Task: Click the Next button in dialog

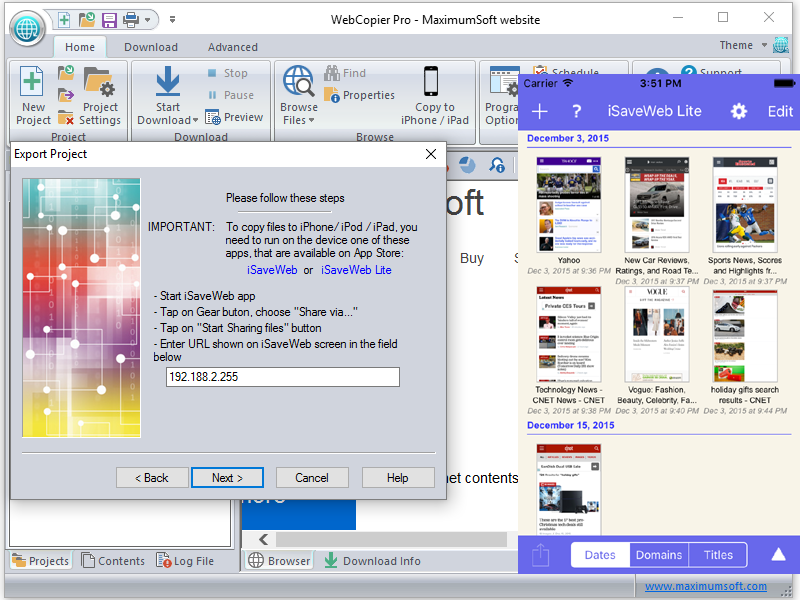Action: click(228, 478)
